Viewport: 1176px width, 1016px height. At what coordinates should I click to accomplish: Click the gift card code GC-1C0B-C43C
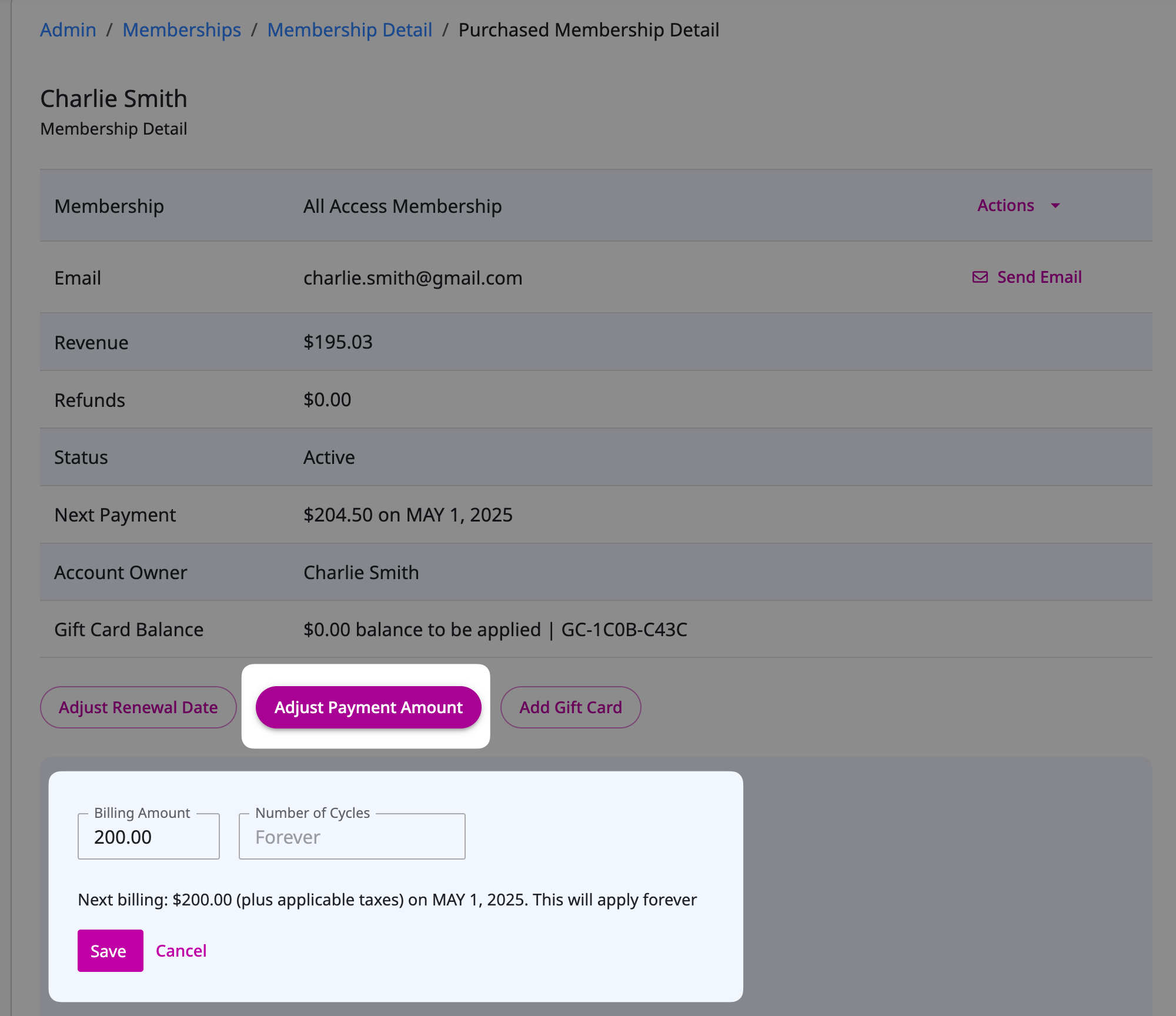[x=624, y=629]
